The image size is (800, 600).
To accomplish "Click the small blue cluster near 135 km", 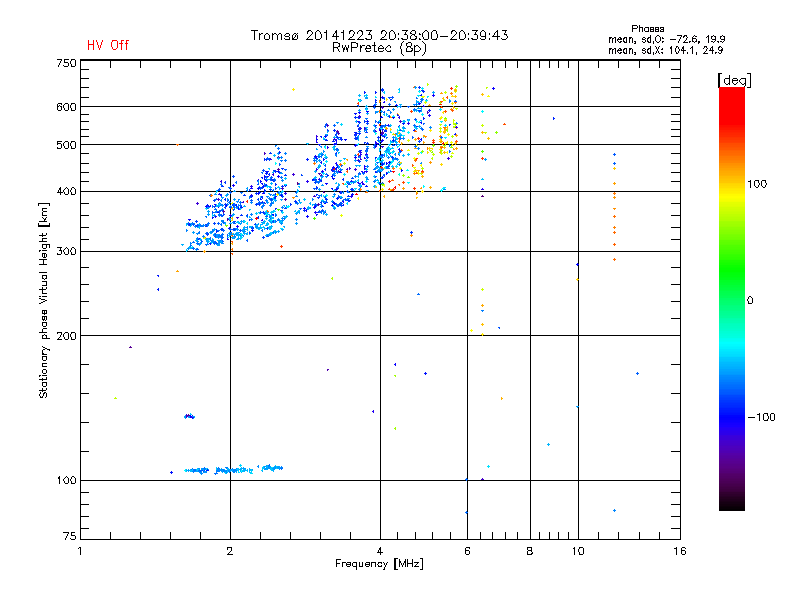I will point(189,416).
